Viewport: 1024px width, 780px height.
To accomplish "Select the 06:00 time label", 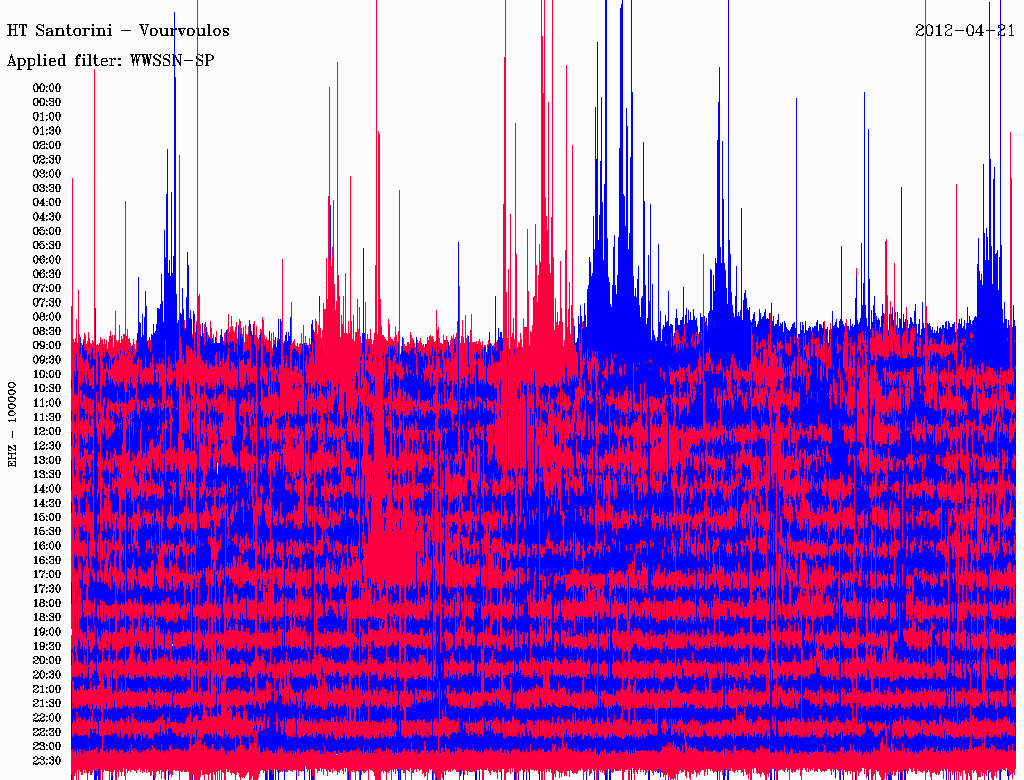I will click(x=47, y=259).
